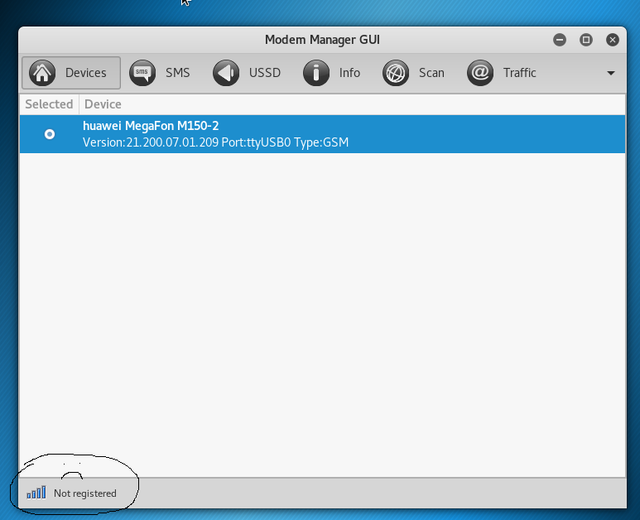Switch to the Info page label

coord(349,73)
